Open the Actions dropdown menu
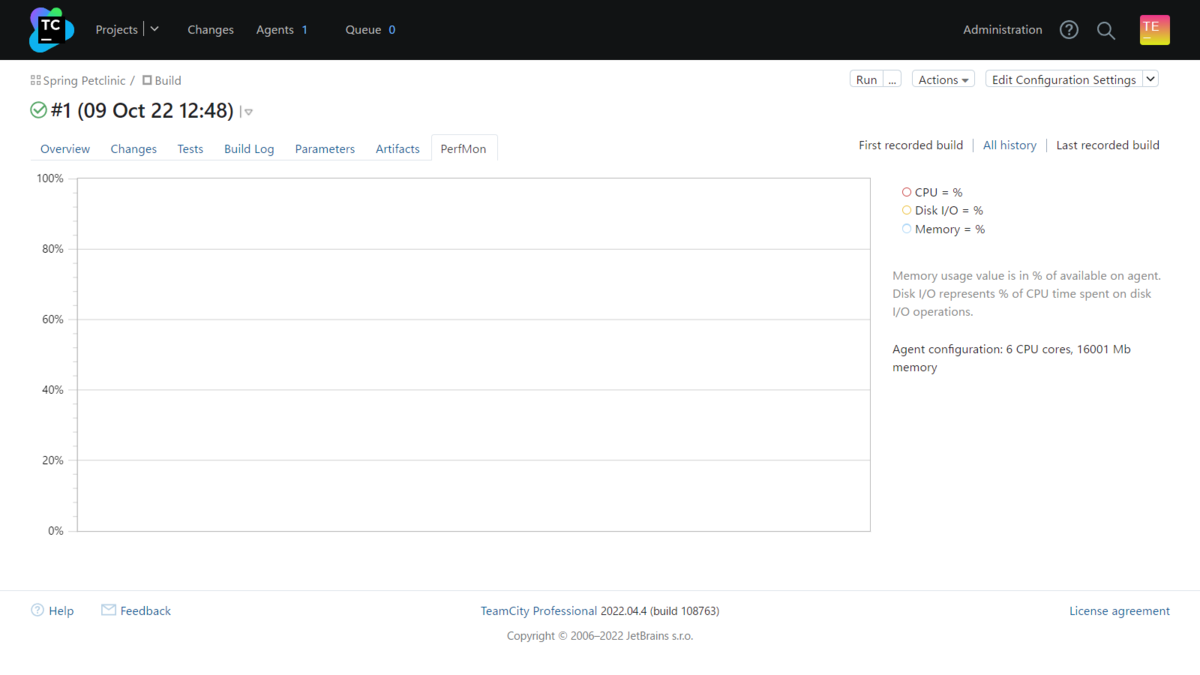Image resolution: width=1200 pixels, height=675 pixels. coord(943,80)
